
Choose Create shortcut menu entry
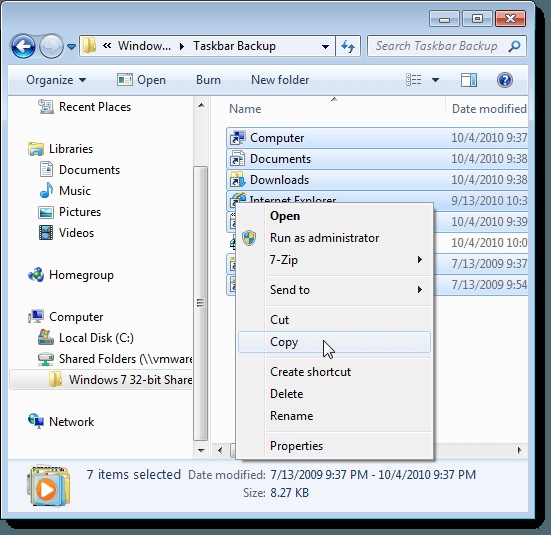pyautogui.click(x=334, y=372)
